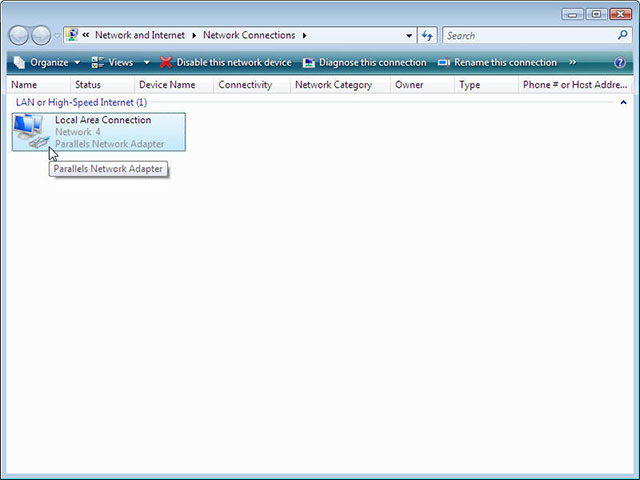
Task: Select Network Connections breadcrumb
Action: [x=249, y=35]
